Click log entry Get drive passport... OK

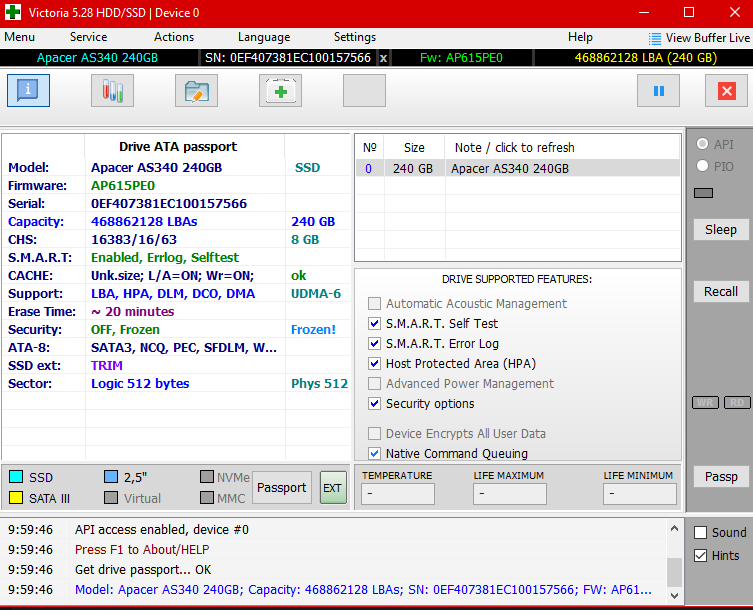tap(143, 570)
